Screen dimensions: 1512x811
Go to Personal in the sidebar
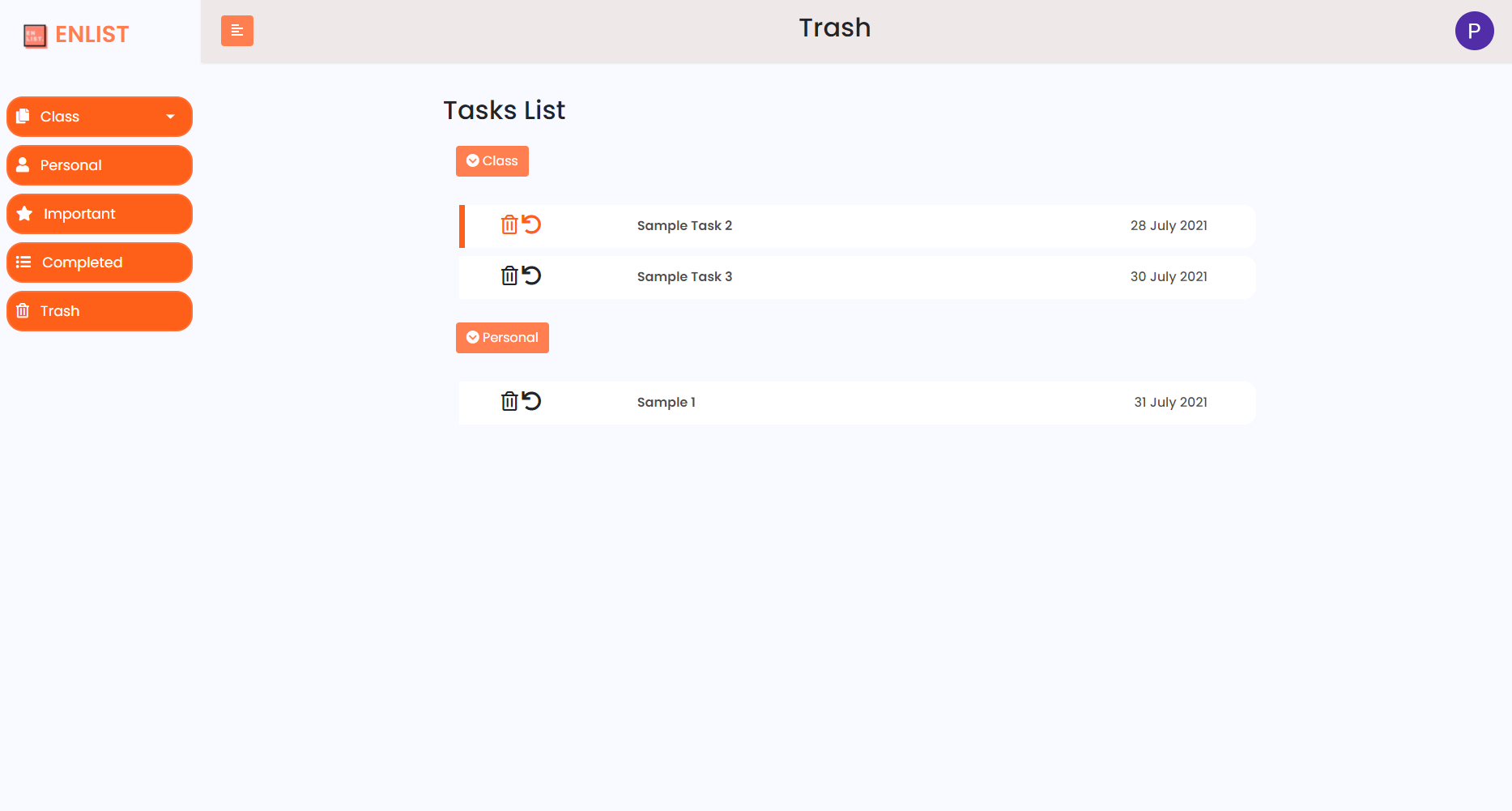(100, 165)
